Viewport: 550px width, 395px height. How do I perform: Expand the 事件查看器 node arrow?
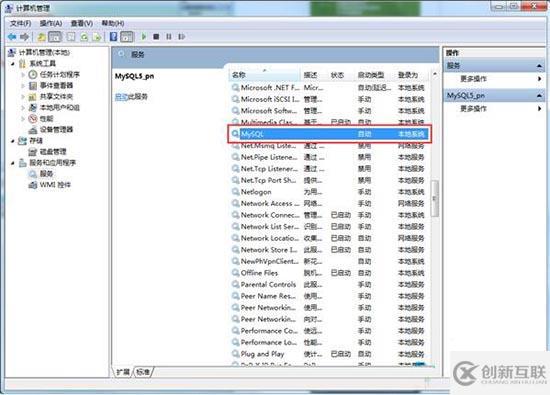click(x=23, y=86)
